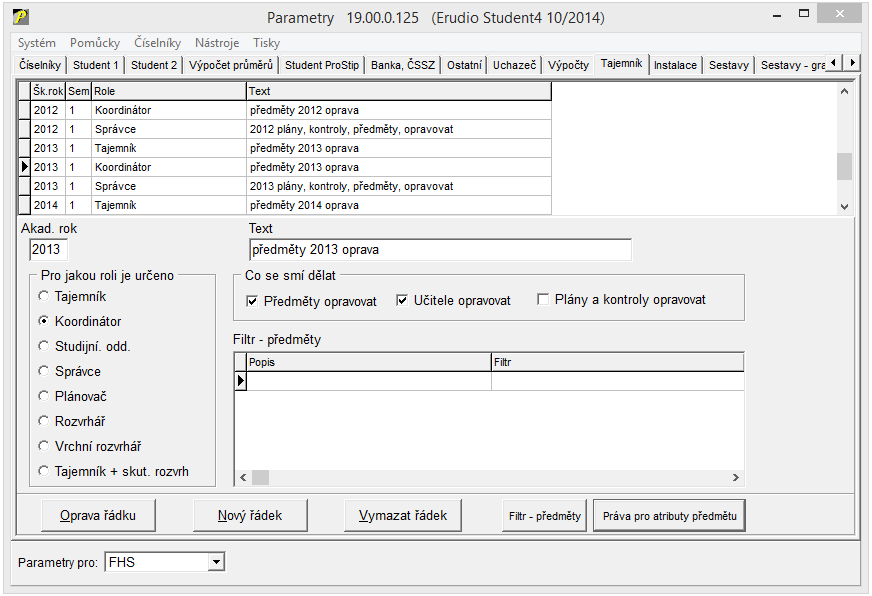
Task: Click the roles table vertical scrollbar thumb
Action: coord(844,166)
